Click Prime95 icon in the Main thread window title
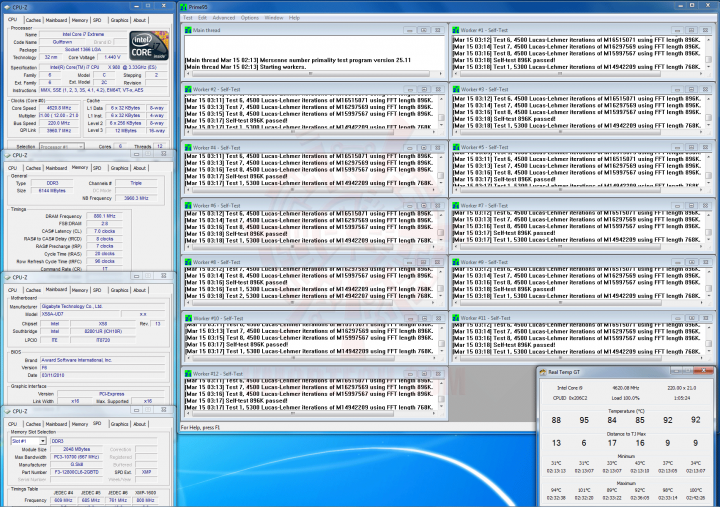This screenshot has width=720, height=507. [x=188, y=30]
